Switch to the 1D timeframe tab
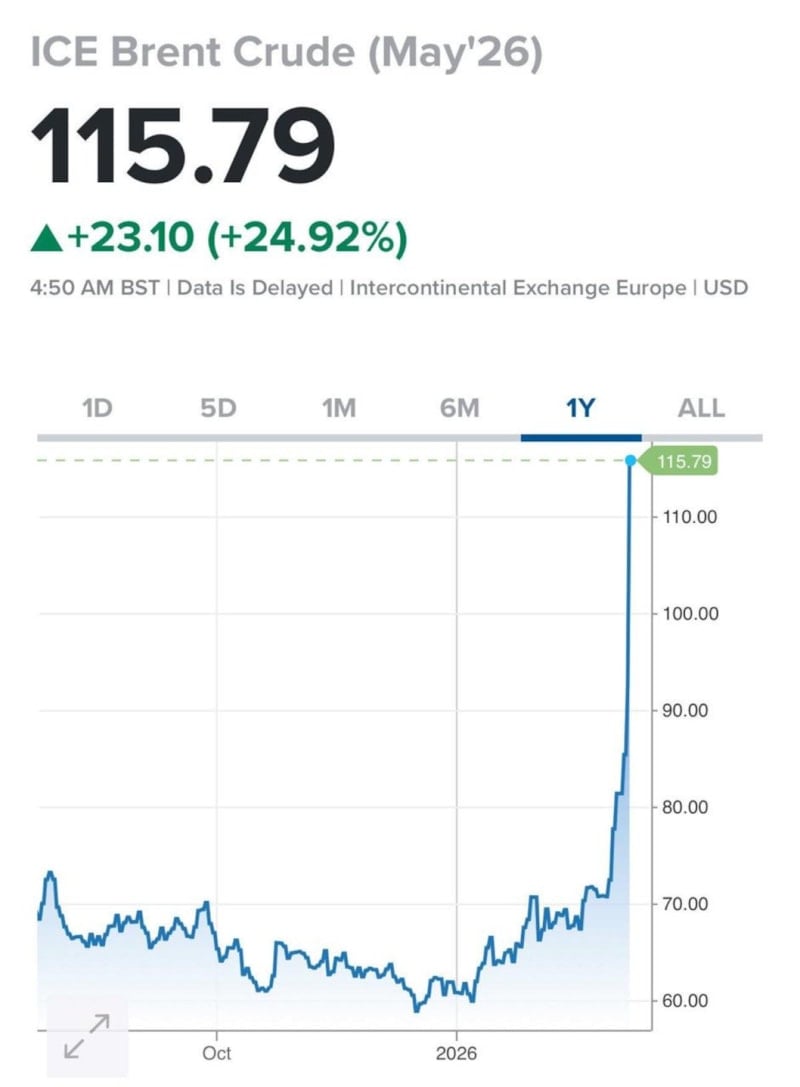 (97, 408)
